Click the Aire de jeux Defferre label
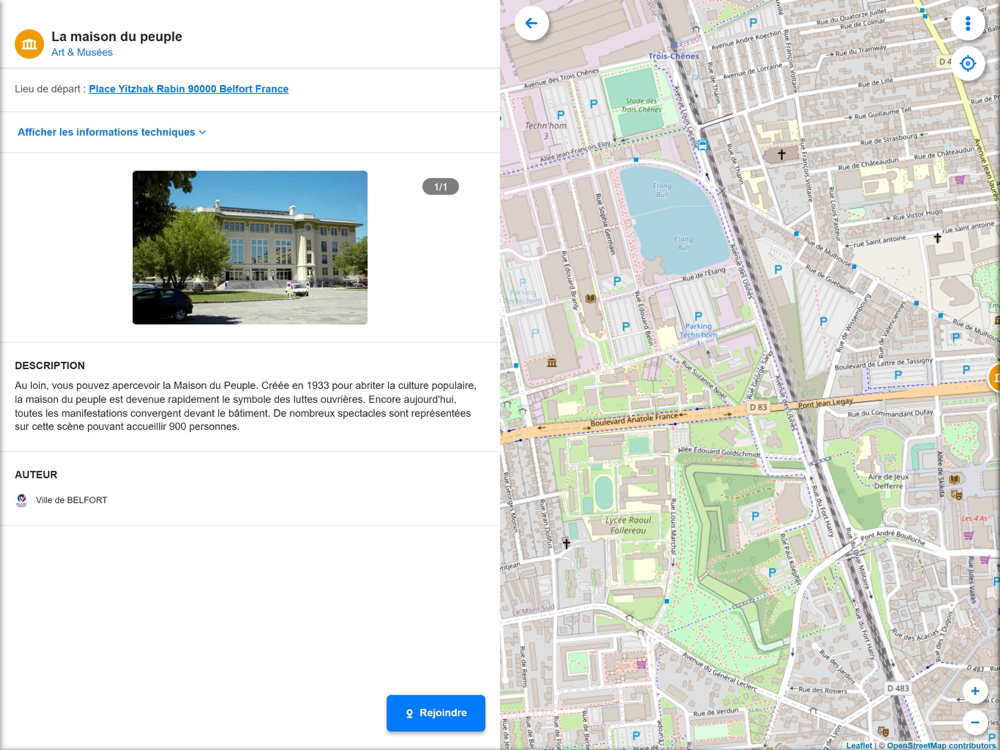Image resolution: width=1000 pixels, height=750 pixels. tap(888, 481)
